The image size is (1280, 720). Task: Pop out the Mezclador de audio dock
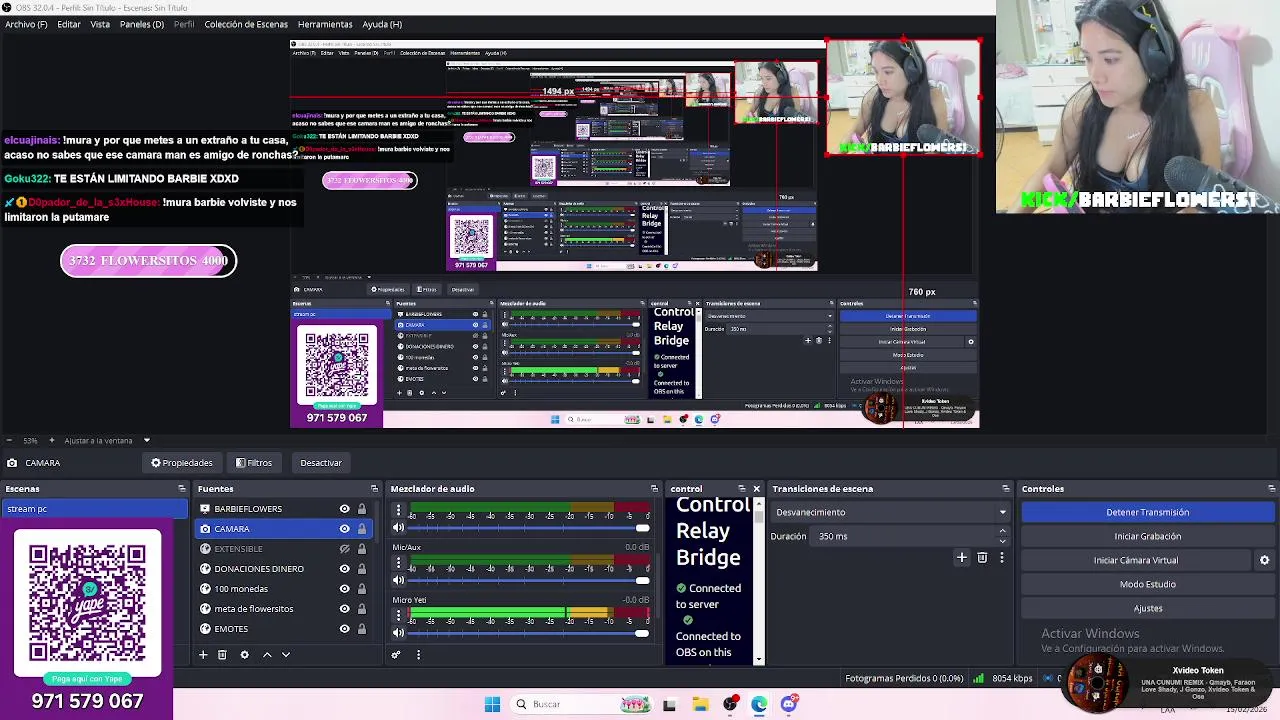[654, 489]
